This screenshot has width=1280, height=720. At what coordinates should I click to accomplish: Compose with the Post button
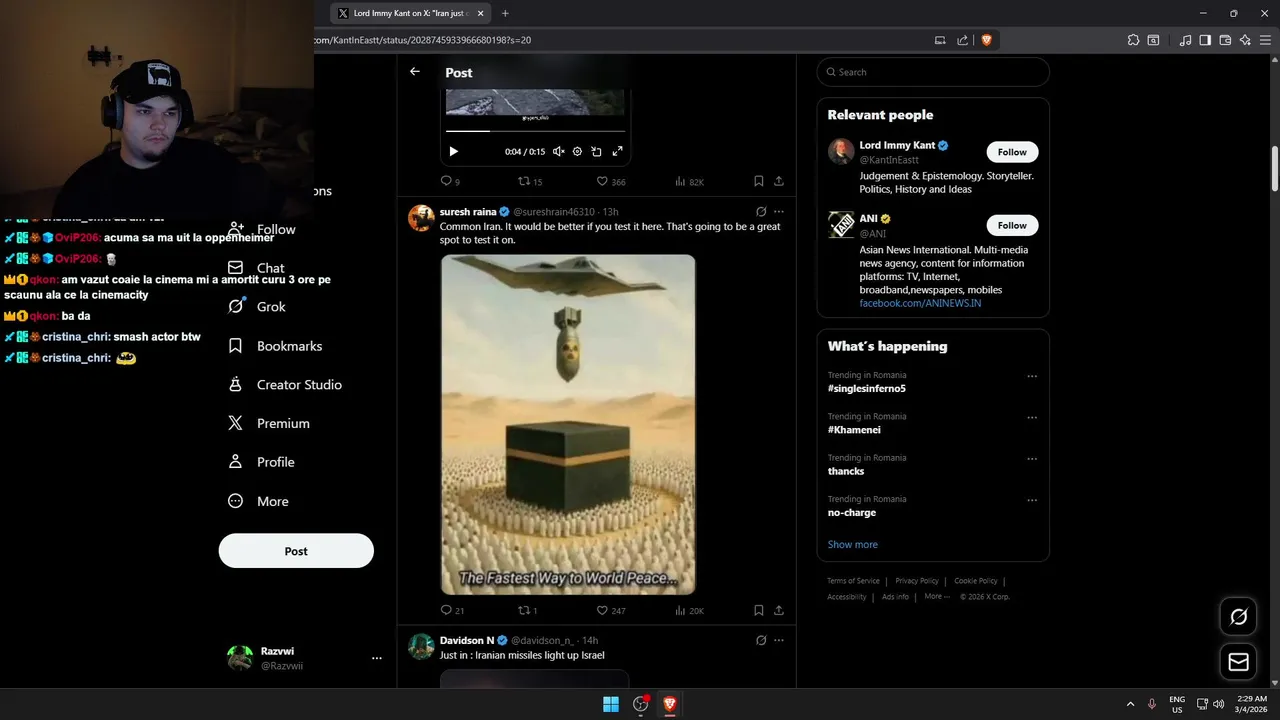point(296,551)
